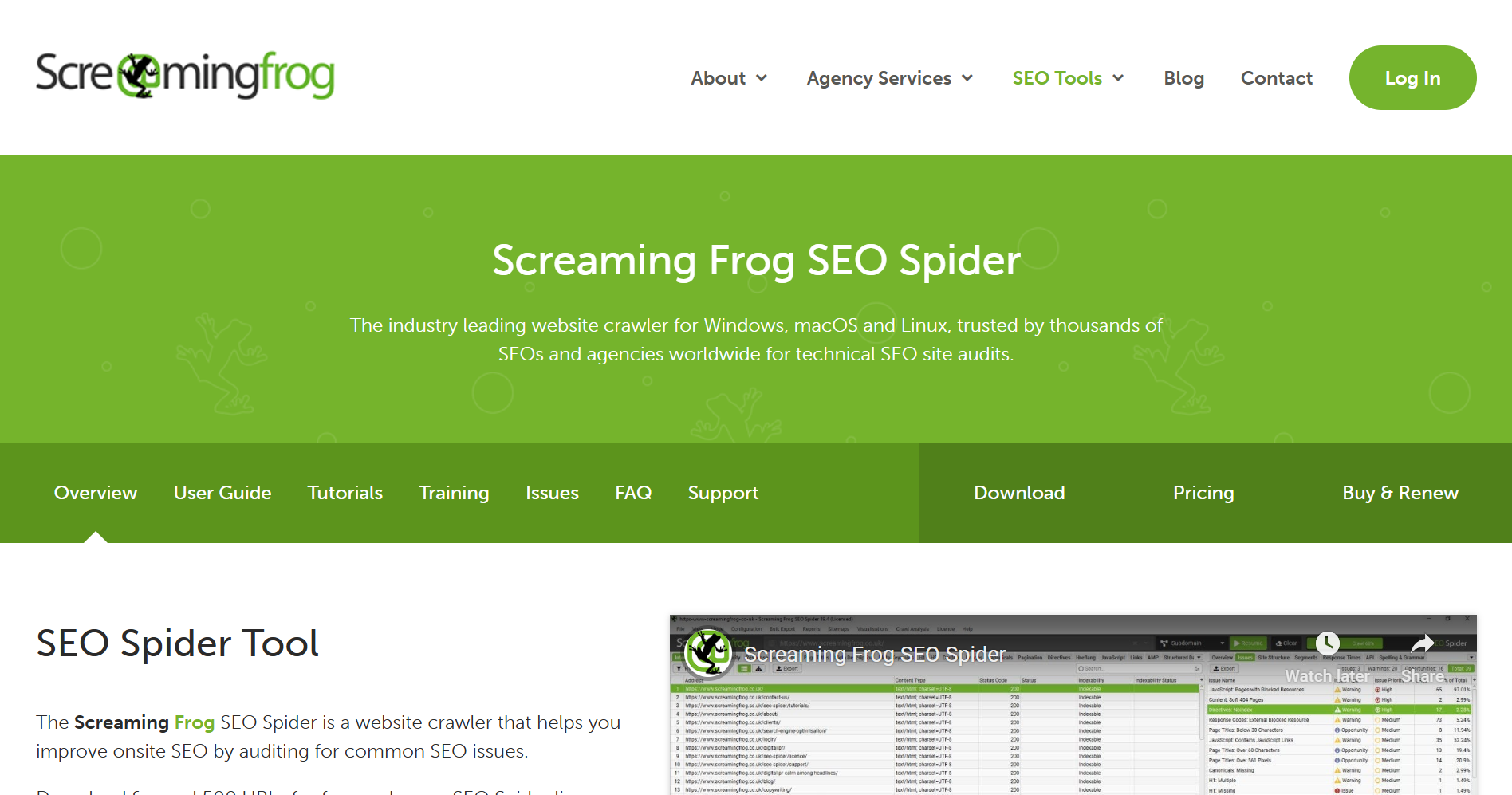
Task: Click the hero title Screaming Frog SEO Spider
Action: click(756, 260)
